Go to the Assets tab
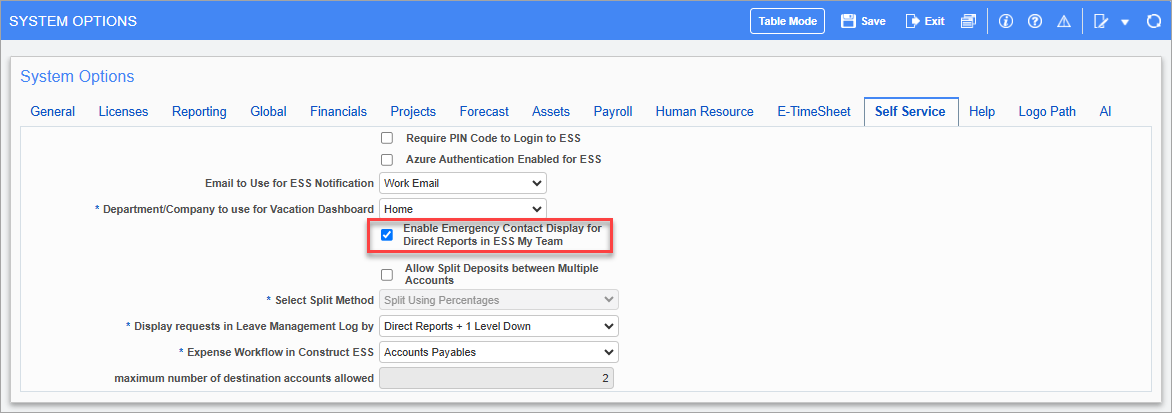The width and height of the screenshot is (1172, 413). point(551,111)
